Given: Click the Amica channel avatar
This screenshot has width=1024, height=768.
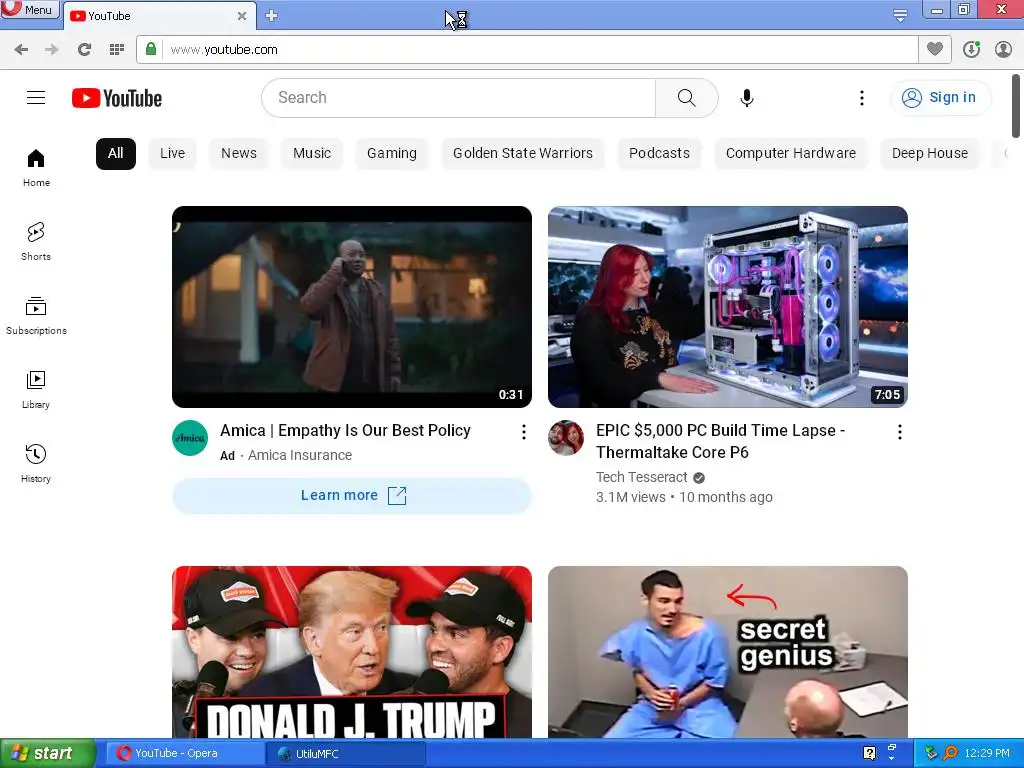Looking at the screenshot, I should point(190,438).
